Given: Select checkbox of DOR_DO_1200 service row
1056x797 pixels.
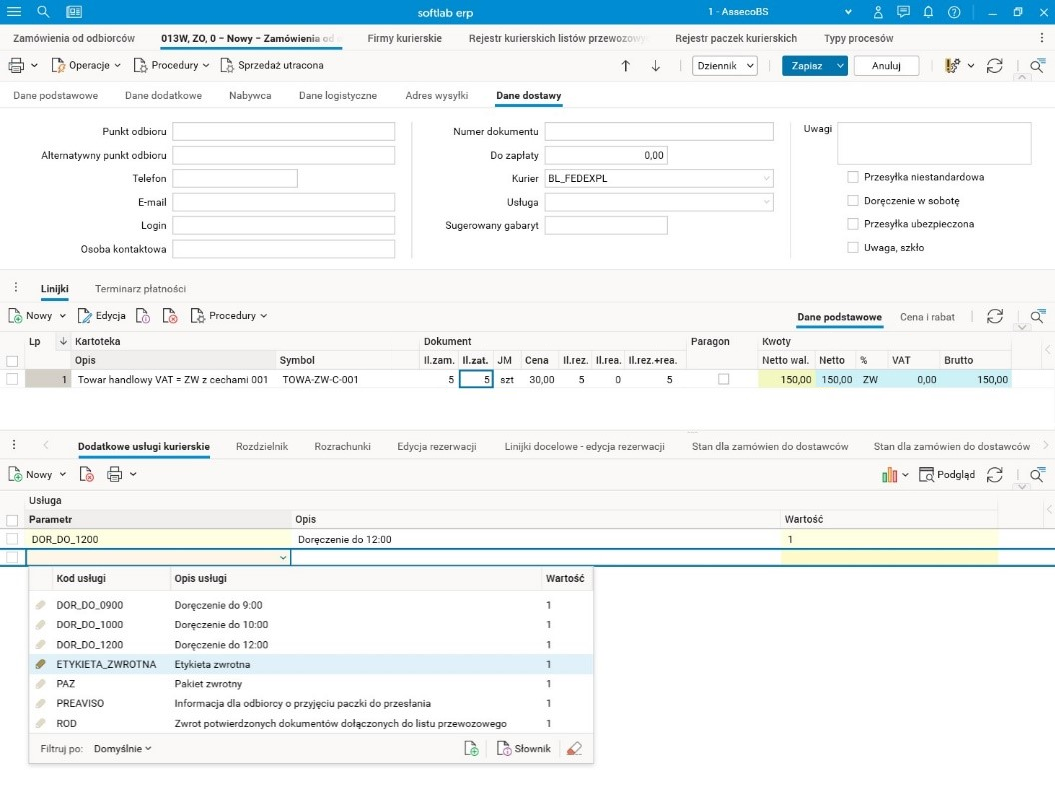Looking at the screenshot, I should tap(12, 539).
